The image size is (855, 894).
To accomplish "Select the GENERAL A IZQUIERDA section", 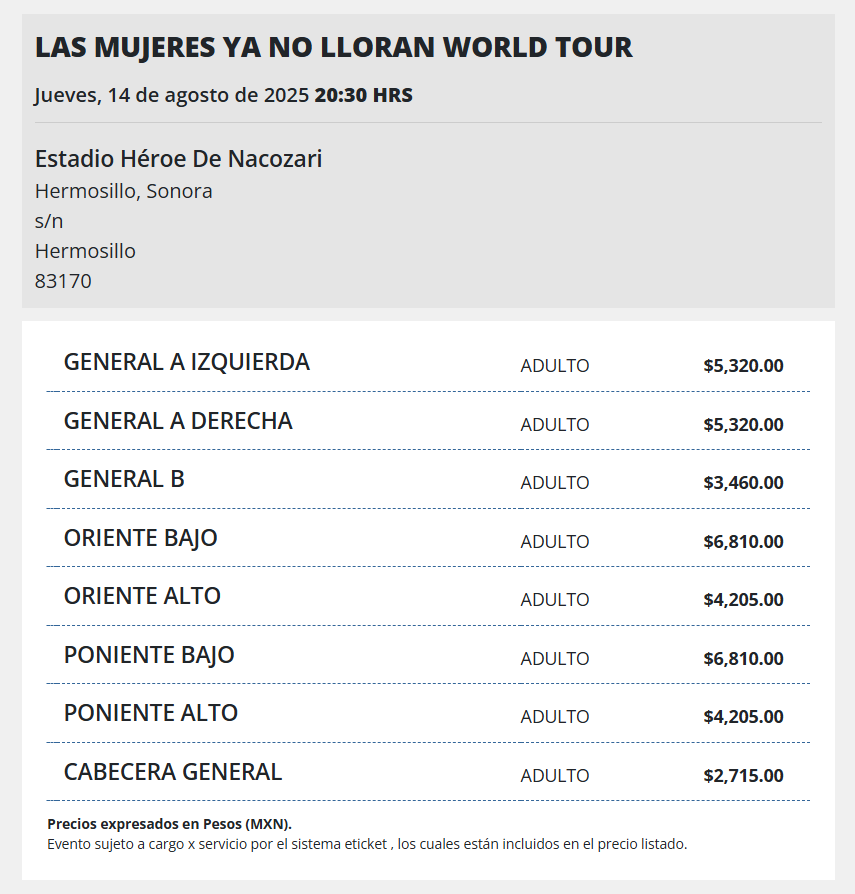I will pyautogui.click(x=428, y=363).
